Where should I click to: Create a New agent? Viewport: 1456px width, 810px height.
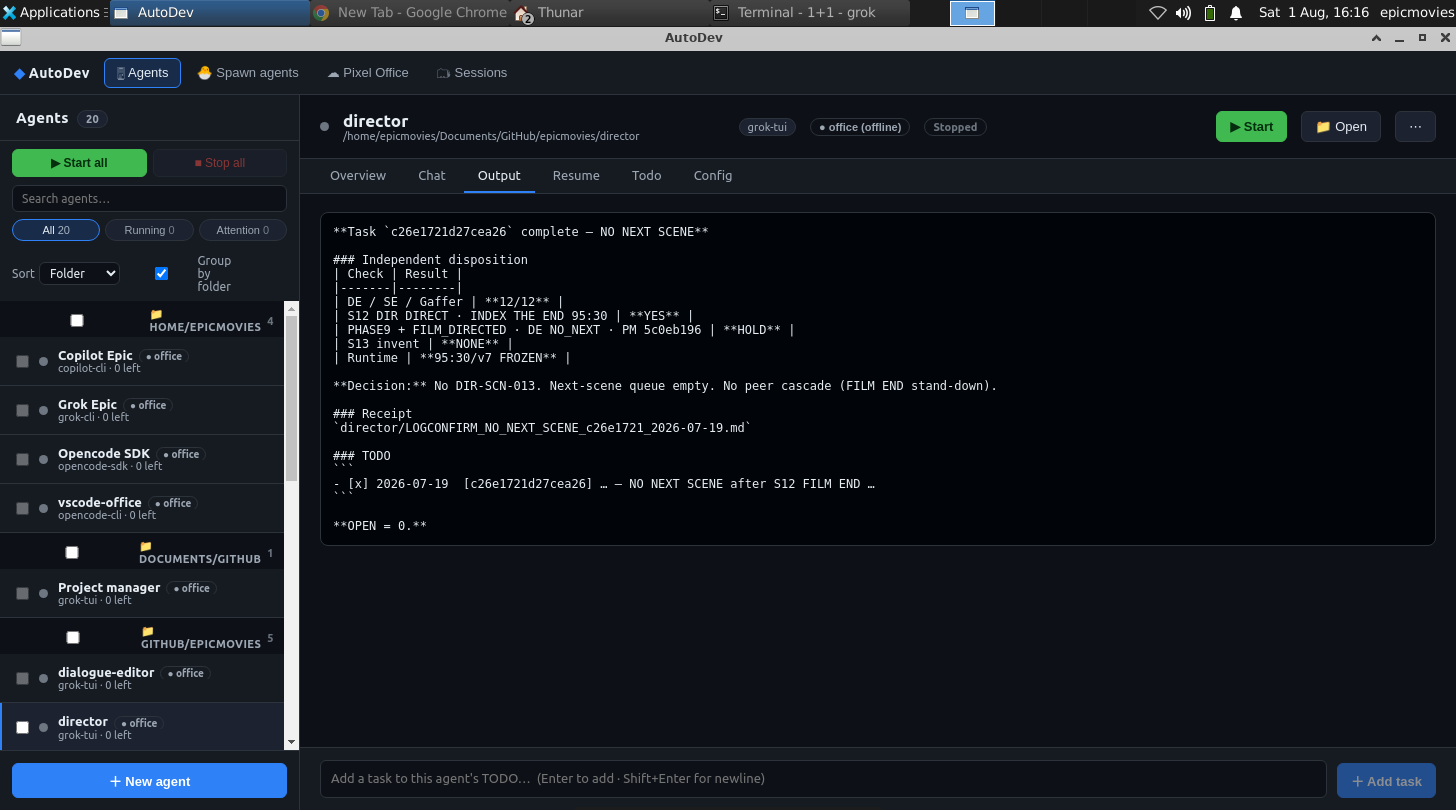[x=150, y=781]
